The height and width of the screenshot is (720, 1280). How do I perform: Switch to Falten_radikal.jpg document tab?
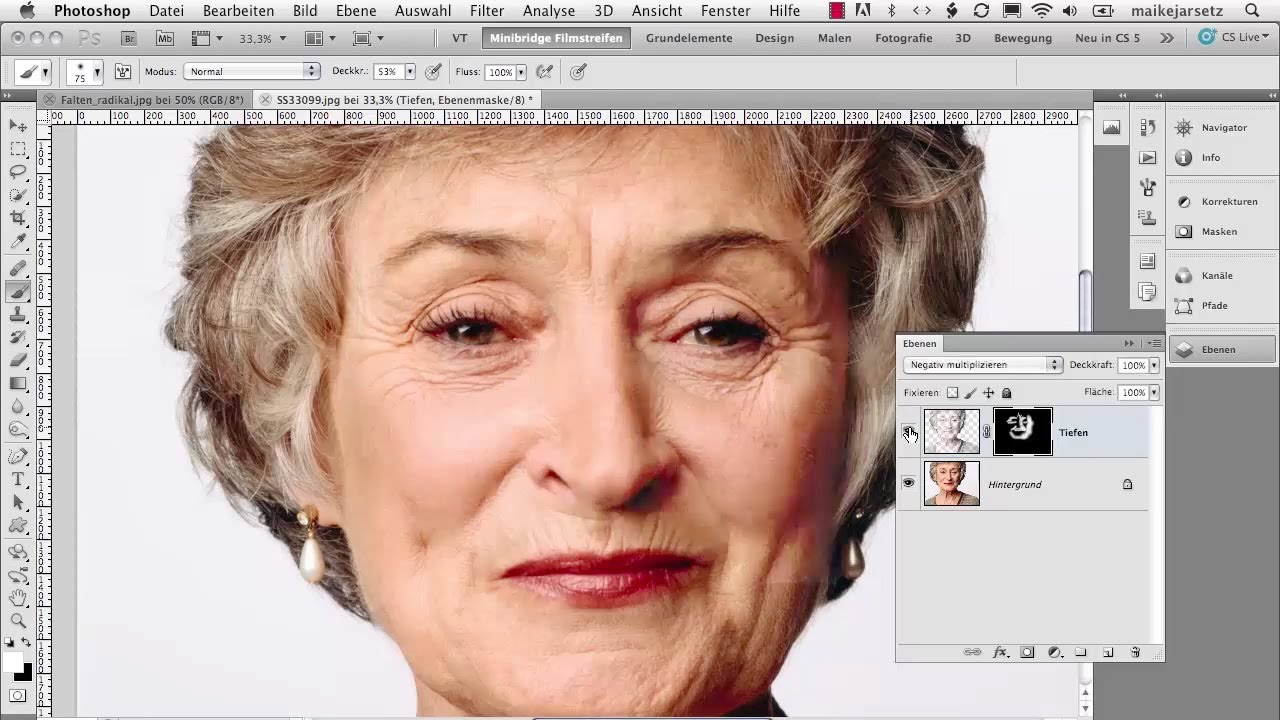pos(152,100)
